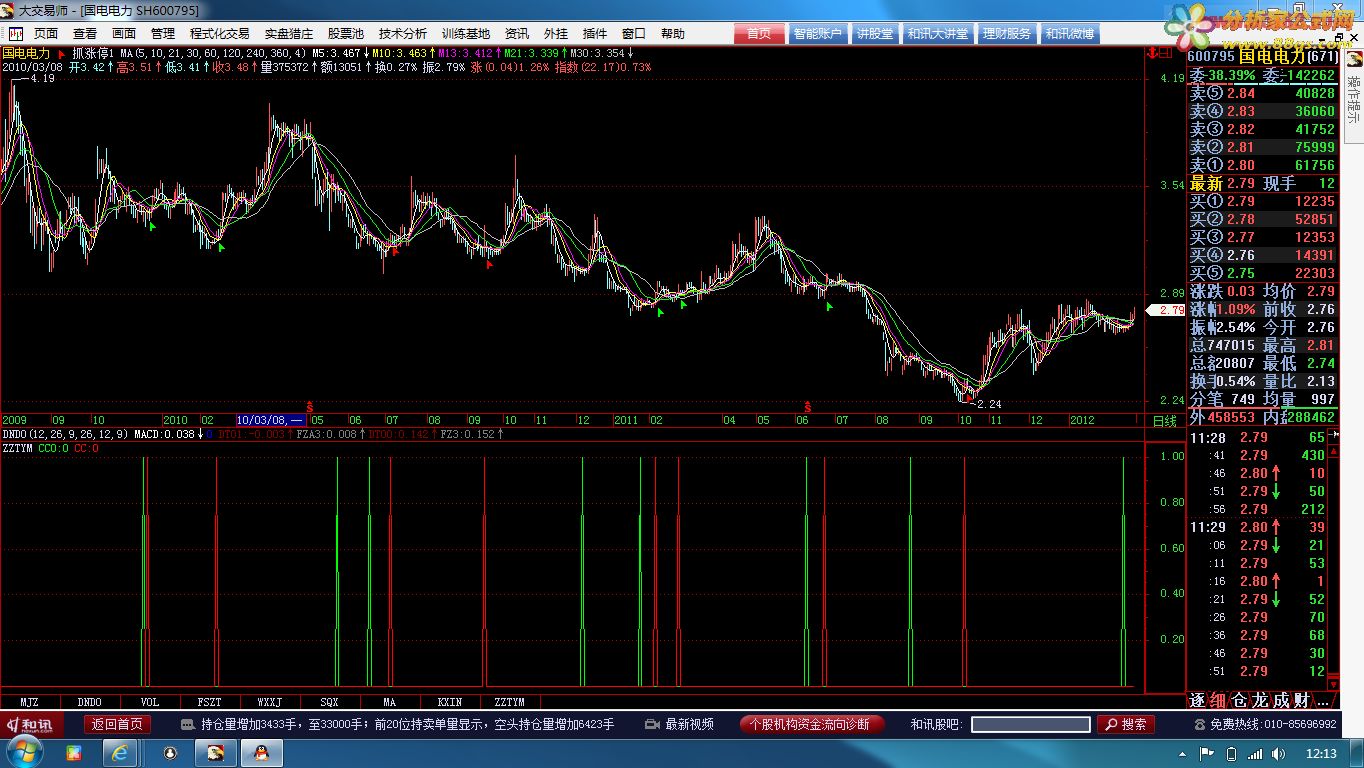Switch to the FSZT indicator tab

210,702
